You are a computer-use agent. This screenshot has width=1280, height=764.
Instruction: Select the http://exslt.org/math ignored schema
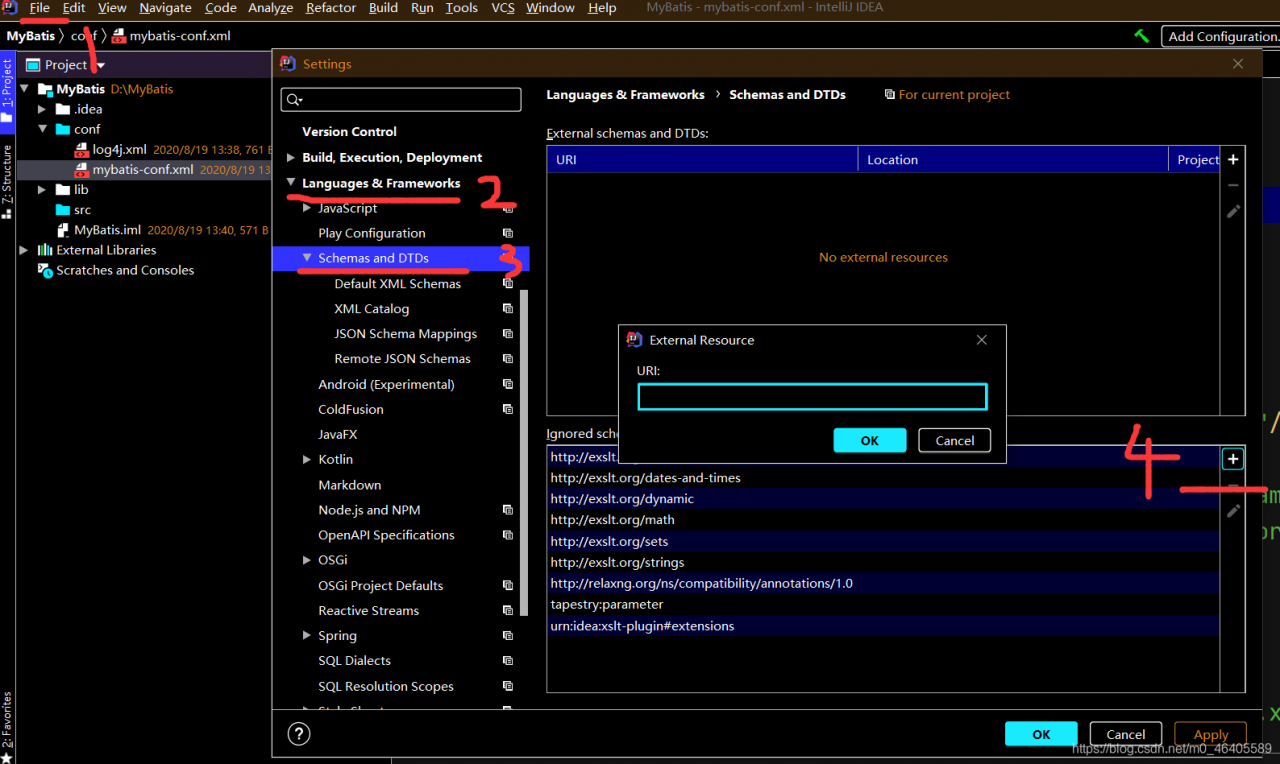pyautogui.click(x=612, y=520)
